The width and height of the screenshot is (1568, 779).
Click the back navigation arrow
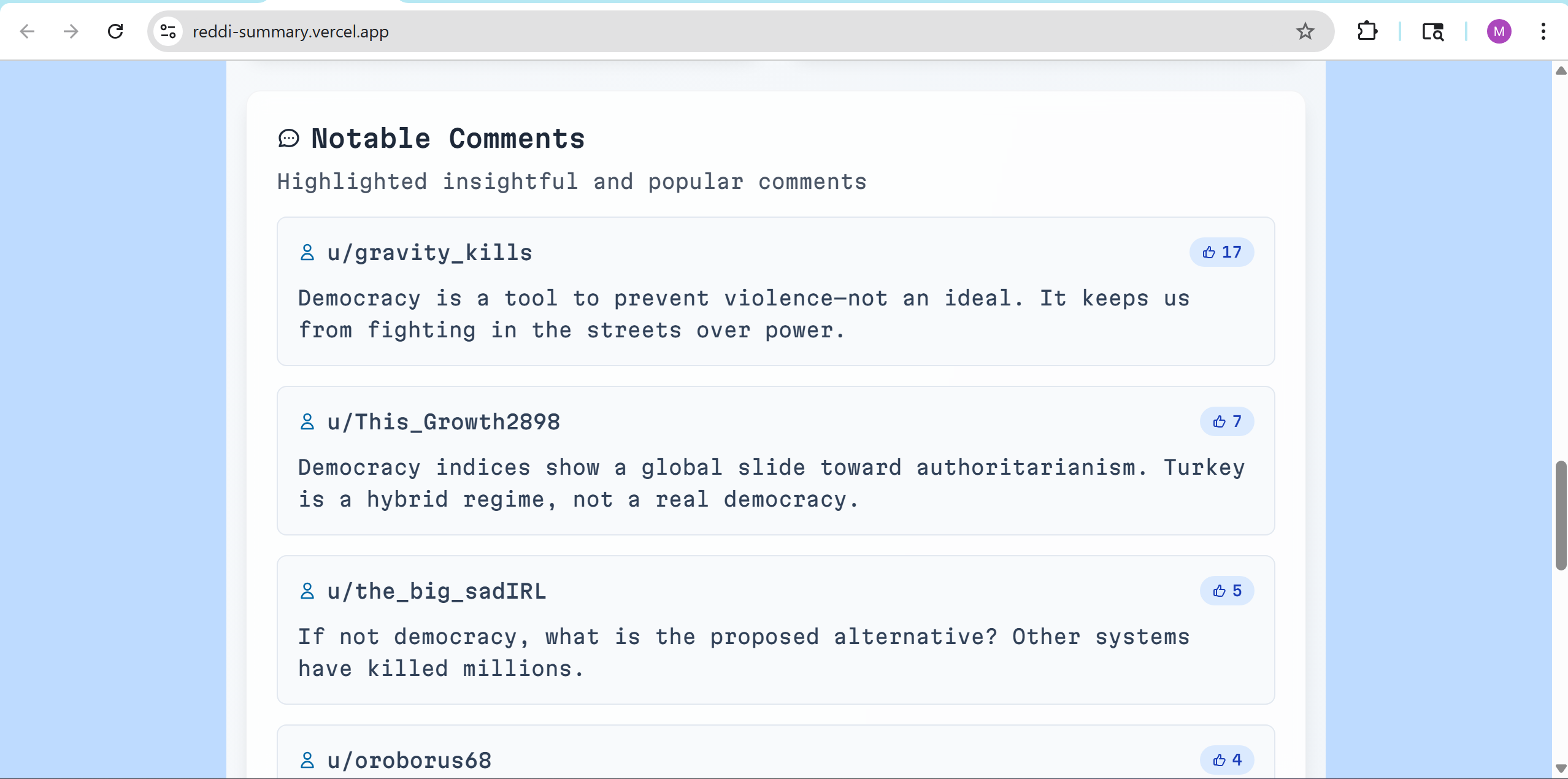pos(27,31)
